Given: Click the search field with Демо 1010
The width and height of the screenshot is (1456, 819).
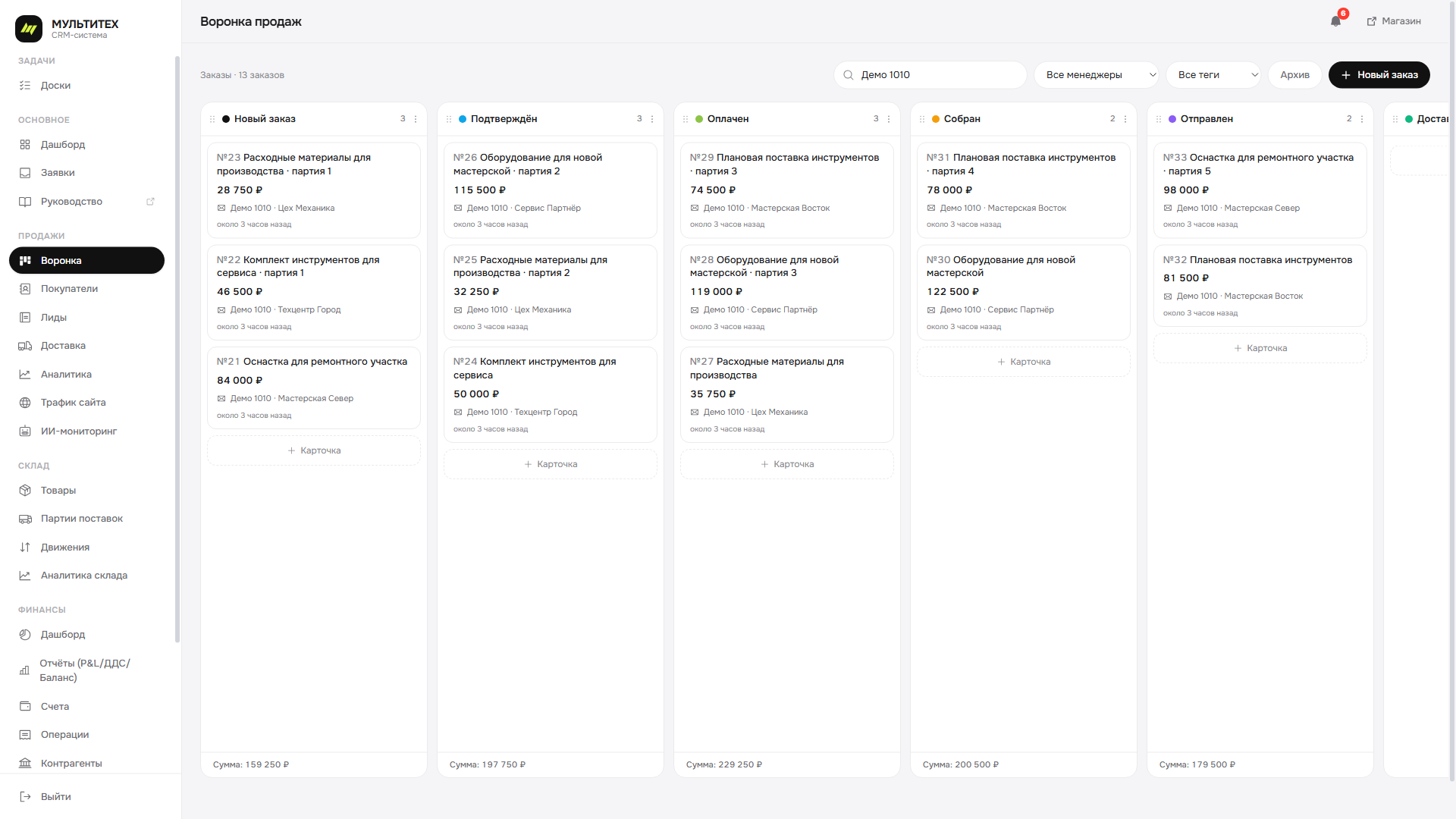Looking at the screenshot, I should (930, 75).
